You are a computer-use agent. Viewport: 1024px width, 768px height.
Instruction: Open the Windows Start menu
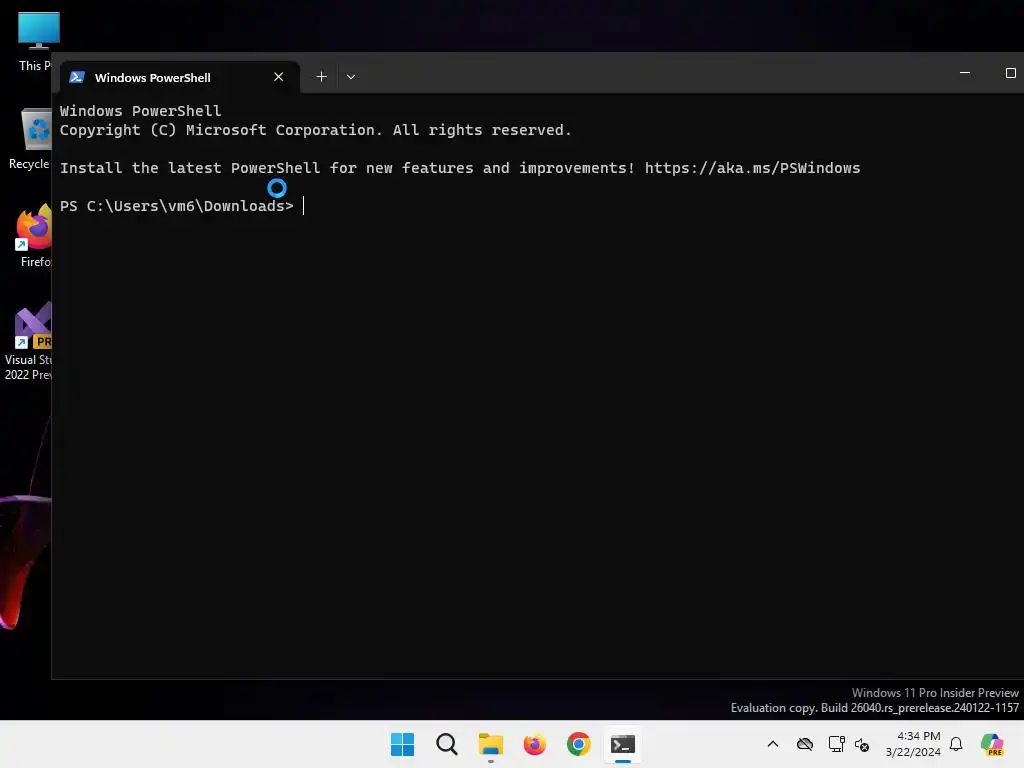402,744
